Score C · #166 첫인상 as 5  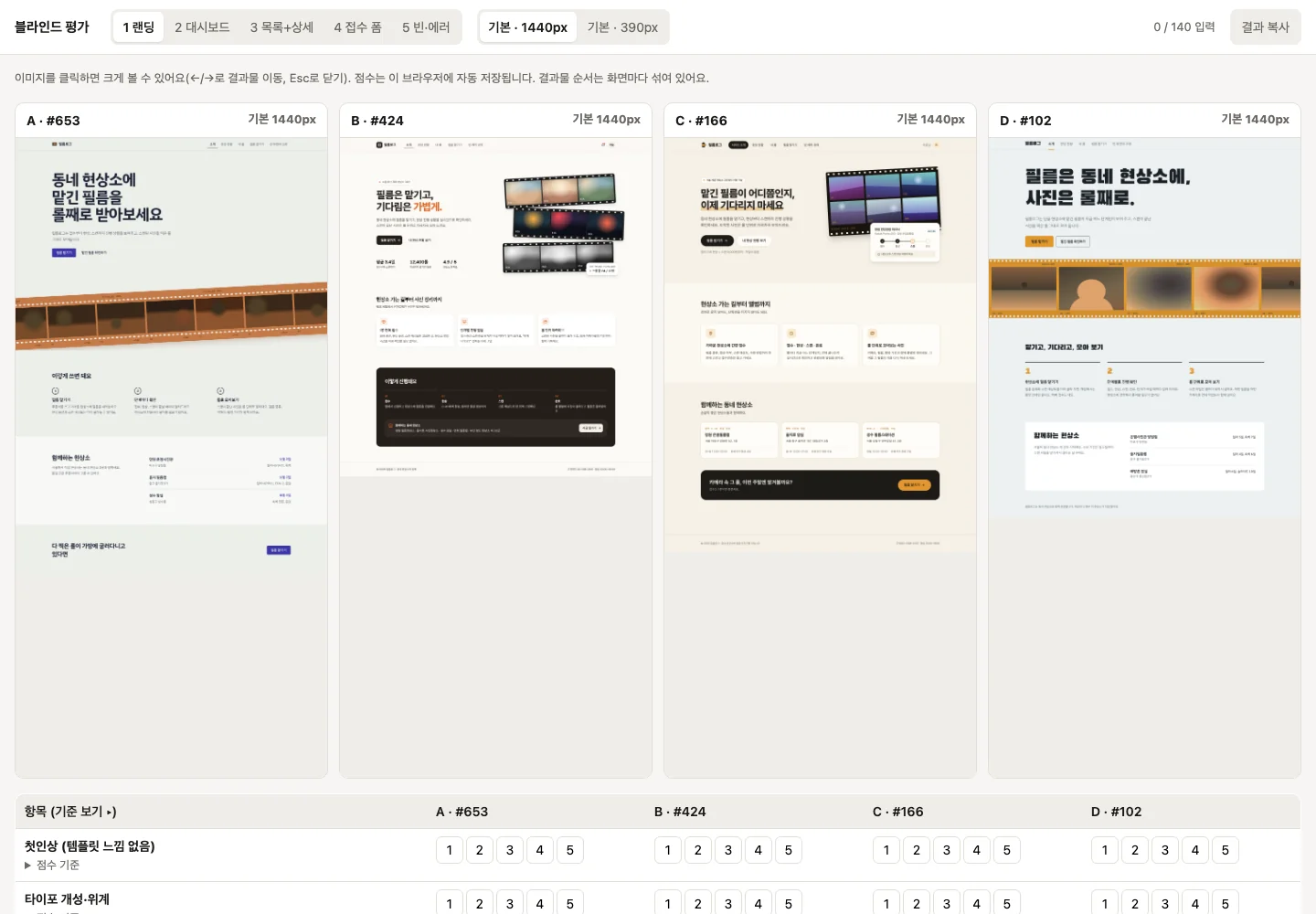coord(1007,850)
